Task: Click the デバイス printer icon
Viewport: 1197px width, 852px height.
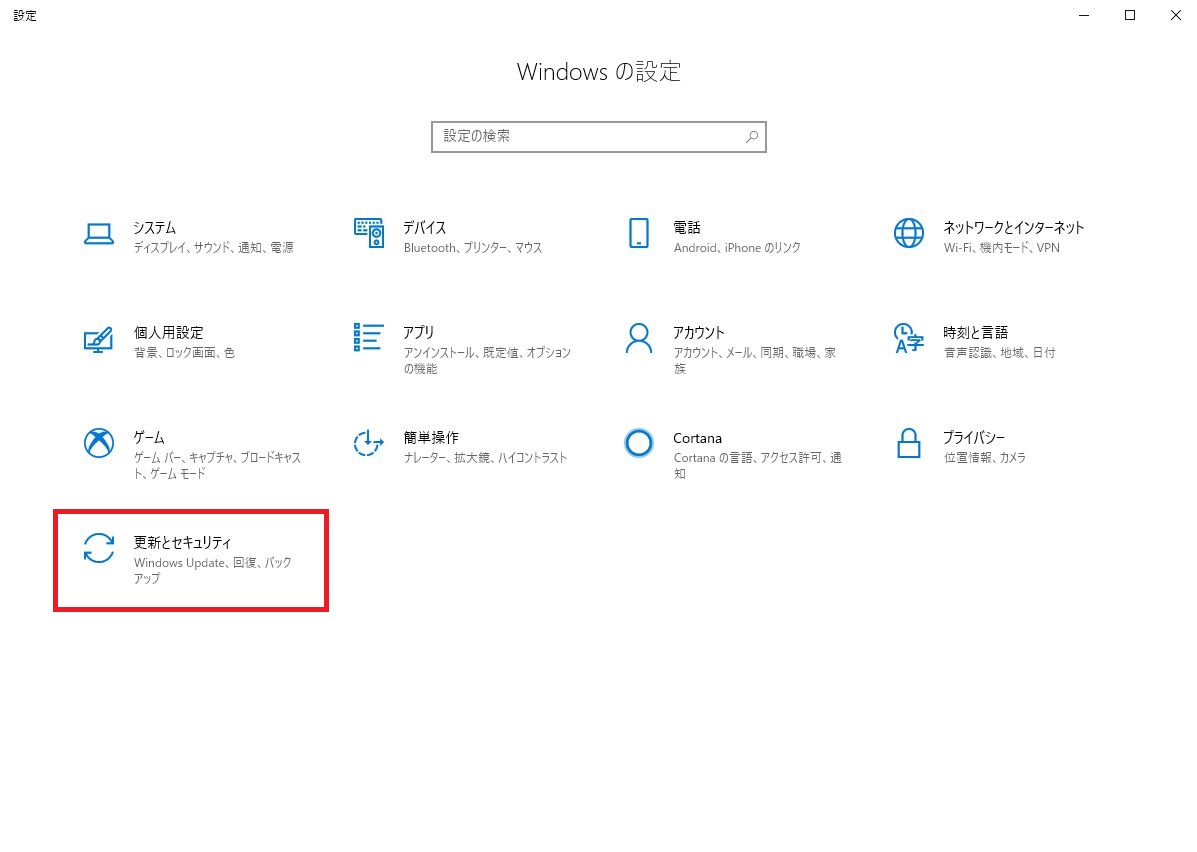Action: click(368, 232)
